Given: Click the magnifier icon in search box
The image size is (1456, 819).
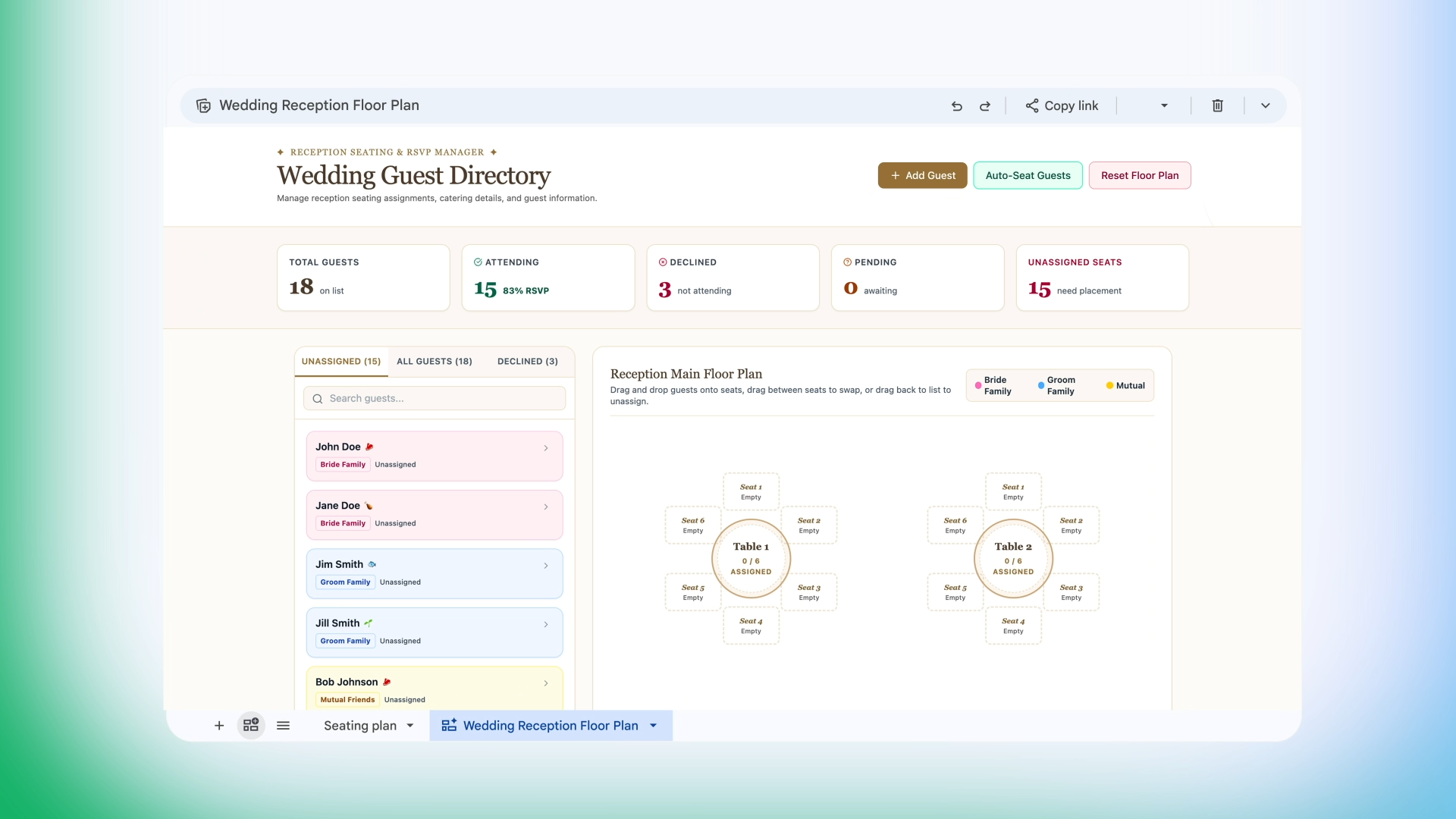Looking at the screenshot, I should (318, 399).
